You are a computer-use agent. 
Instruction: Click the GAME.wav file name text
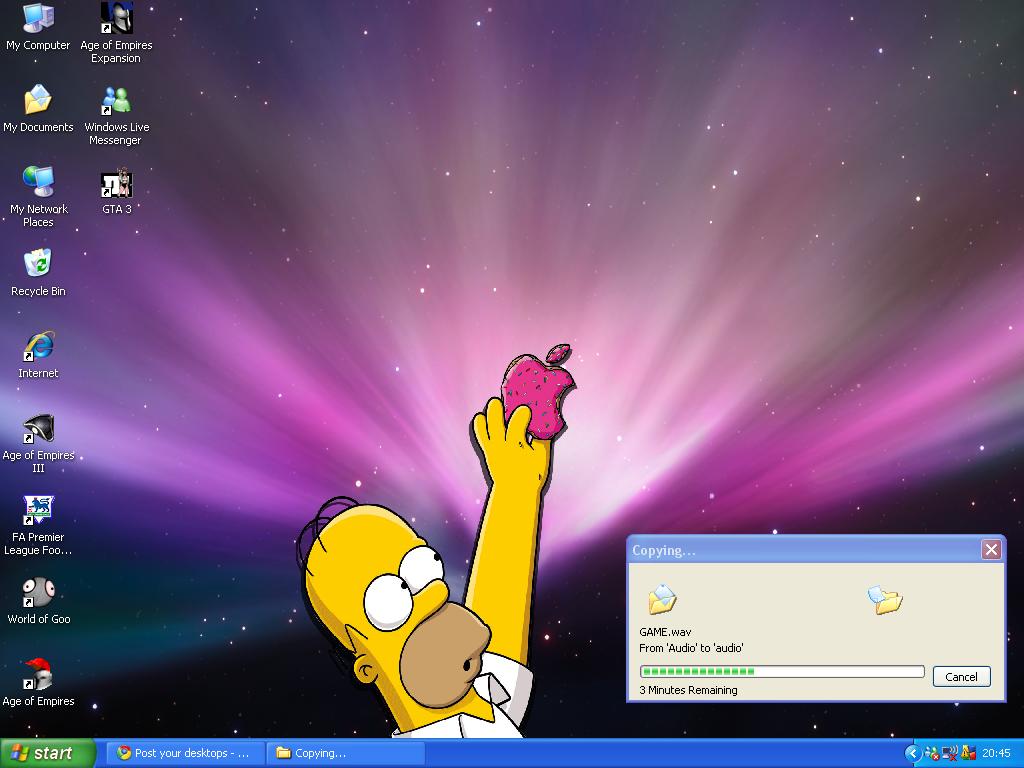pyautogui.click(x=665, y=632)
